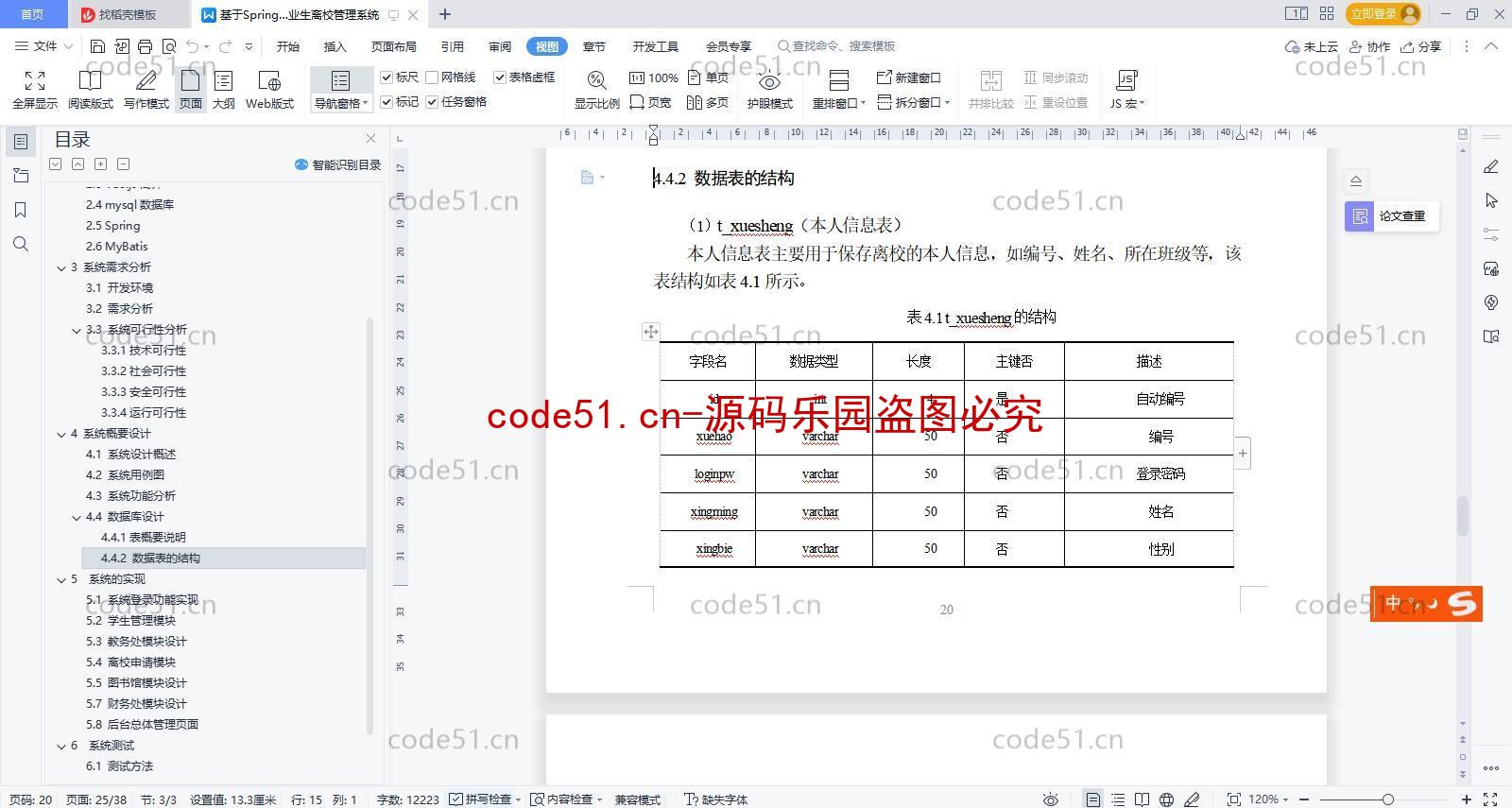Click 拆分窗口 split window button
1512x808 pixels.
pos(913,102)
